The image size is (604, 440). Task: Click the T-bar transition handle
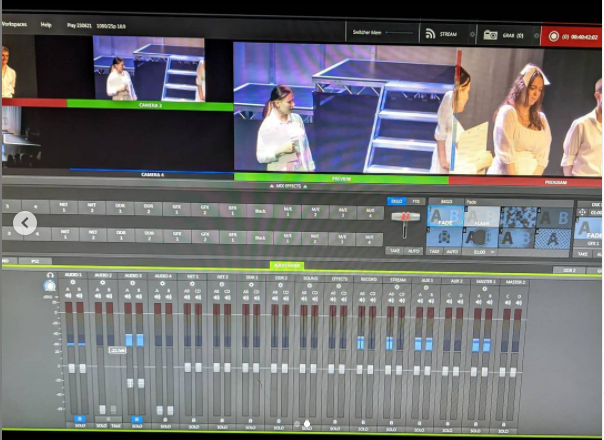405,217
